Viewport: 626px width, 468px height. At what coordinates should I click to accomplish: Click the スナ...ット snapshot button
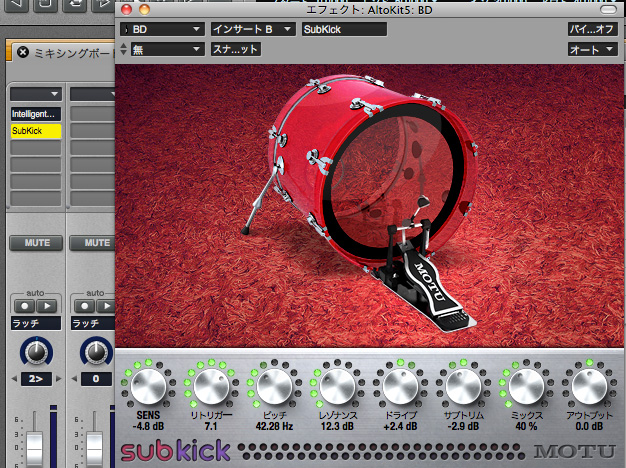pyautogui.click(x=236, y=50)
